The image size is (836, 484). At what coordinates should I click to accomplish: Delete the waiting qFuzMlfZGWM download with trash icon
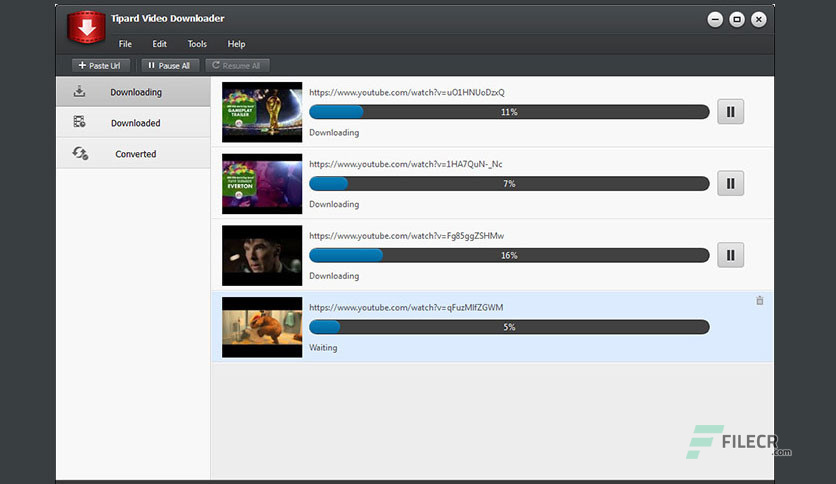coord(760,300)
